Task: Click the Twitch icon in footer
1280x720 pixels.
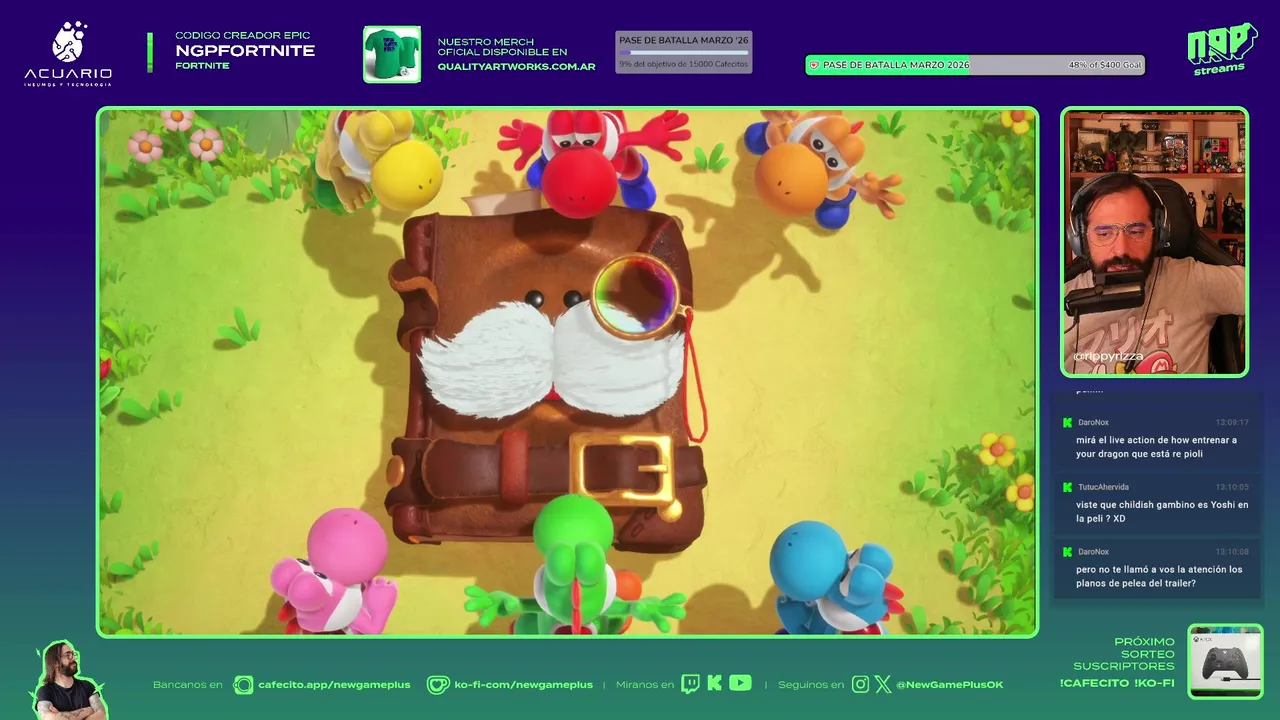Action: [x=690, y=684]
